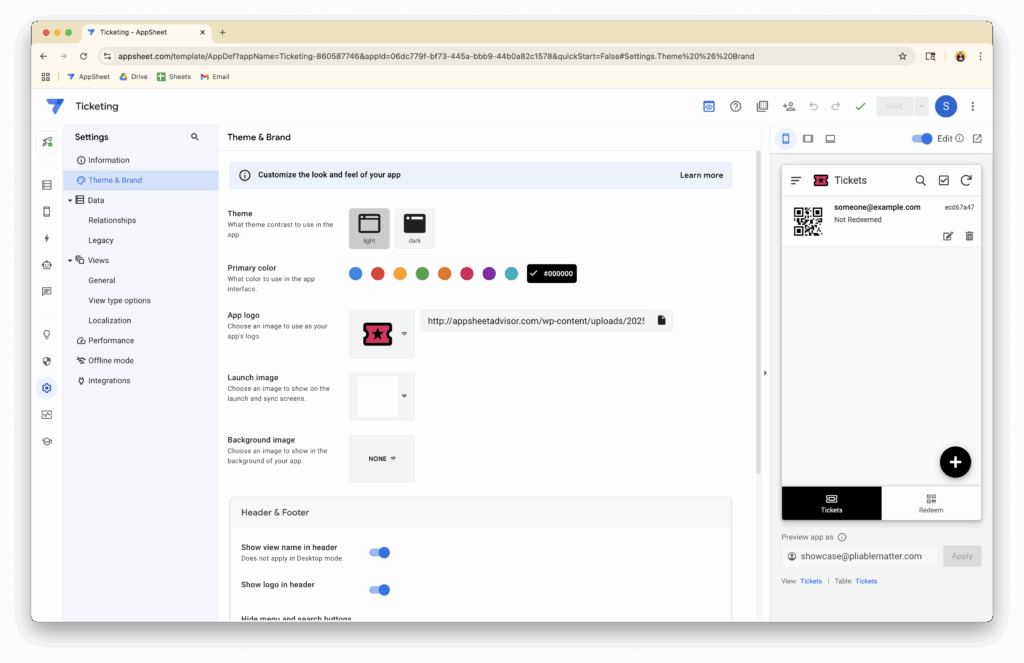Open the Chat apps icon in left rail

tap(47, 291)
